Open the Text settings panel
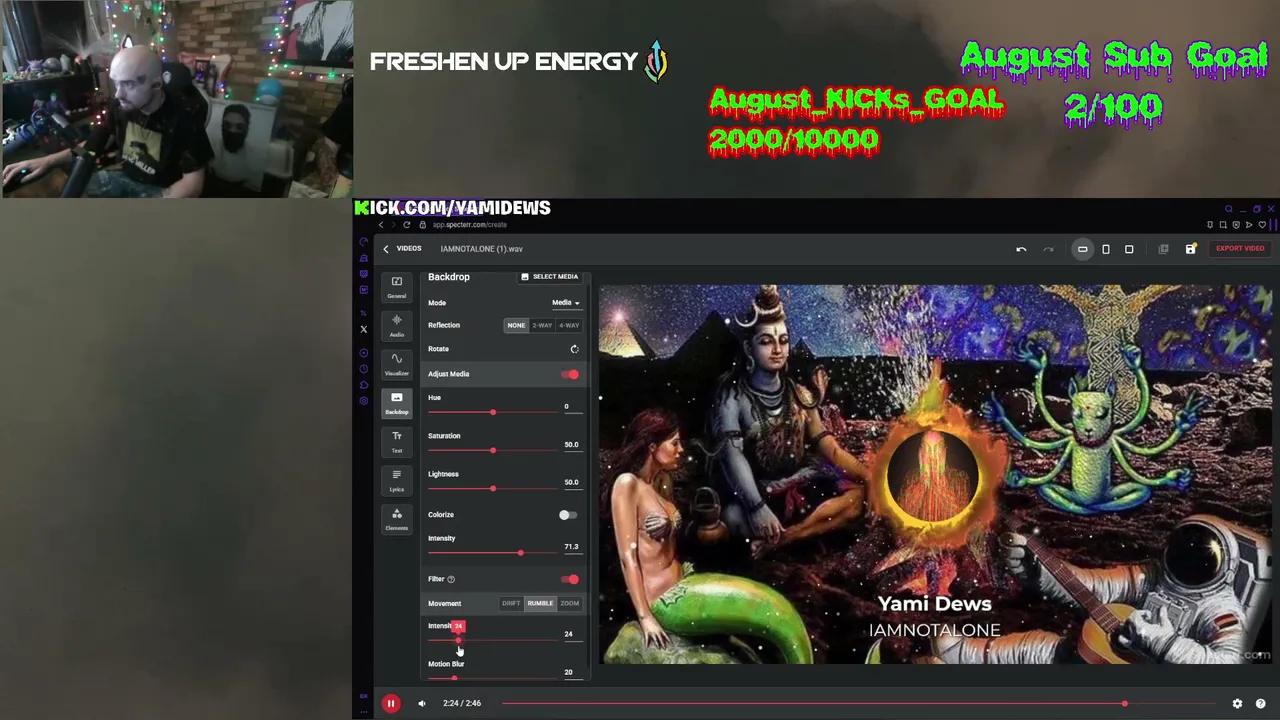The image size is (1280, 720). pyautogui.click(x=397, y=441)
